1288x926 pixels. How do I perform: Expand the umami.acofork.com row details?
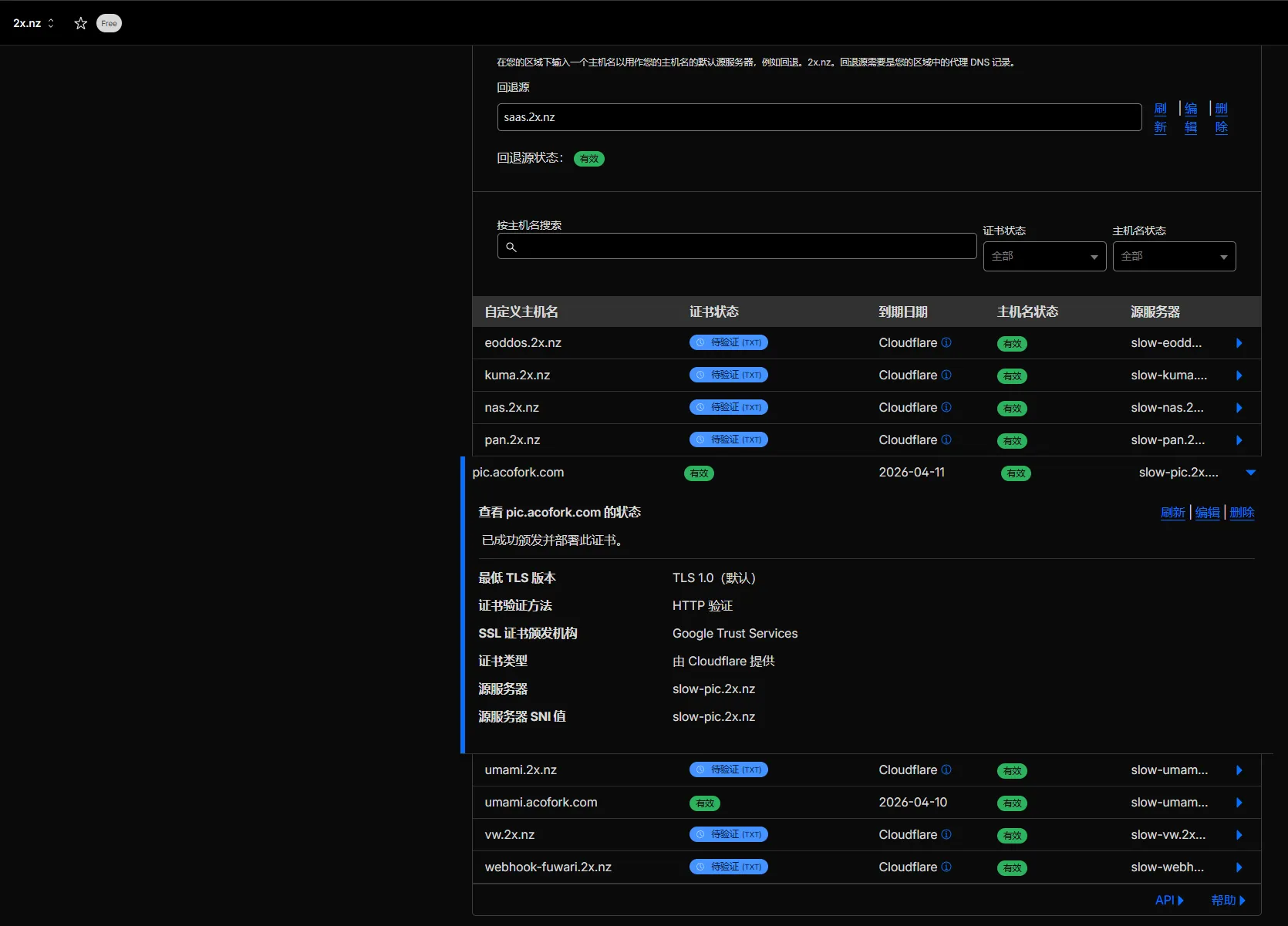(x=1239, y=803)
